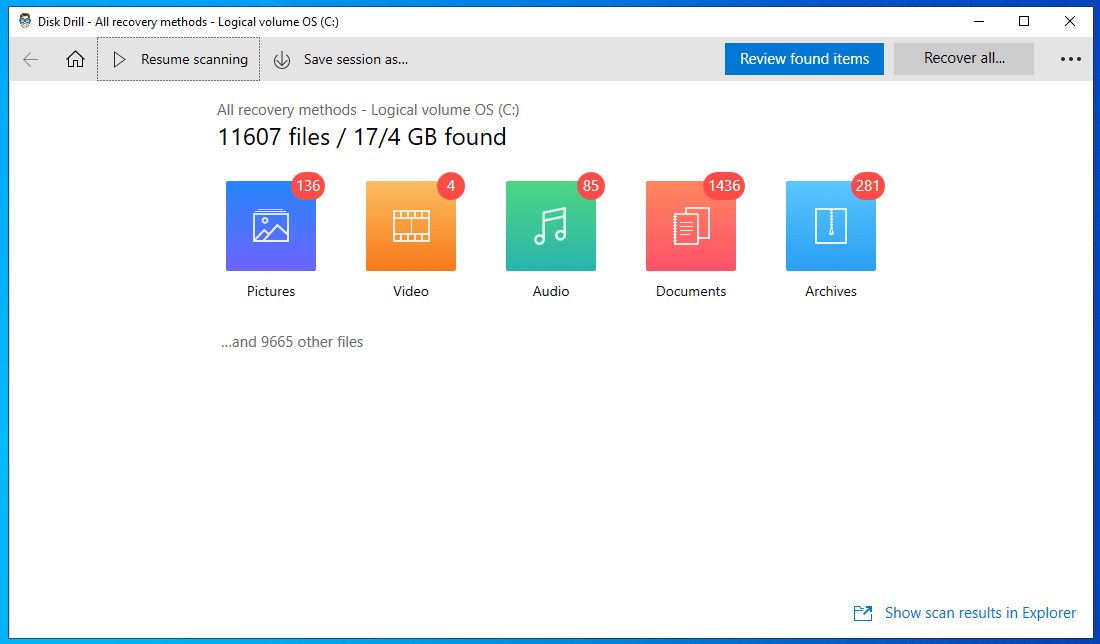Go back with the left arrow

point(30,60)
